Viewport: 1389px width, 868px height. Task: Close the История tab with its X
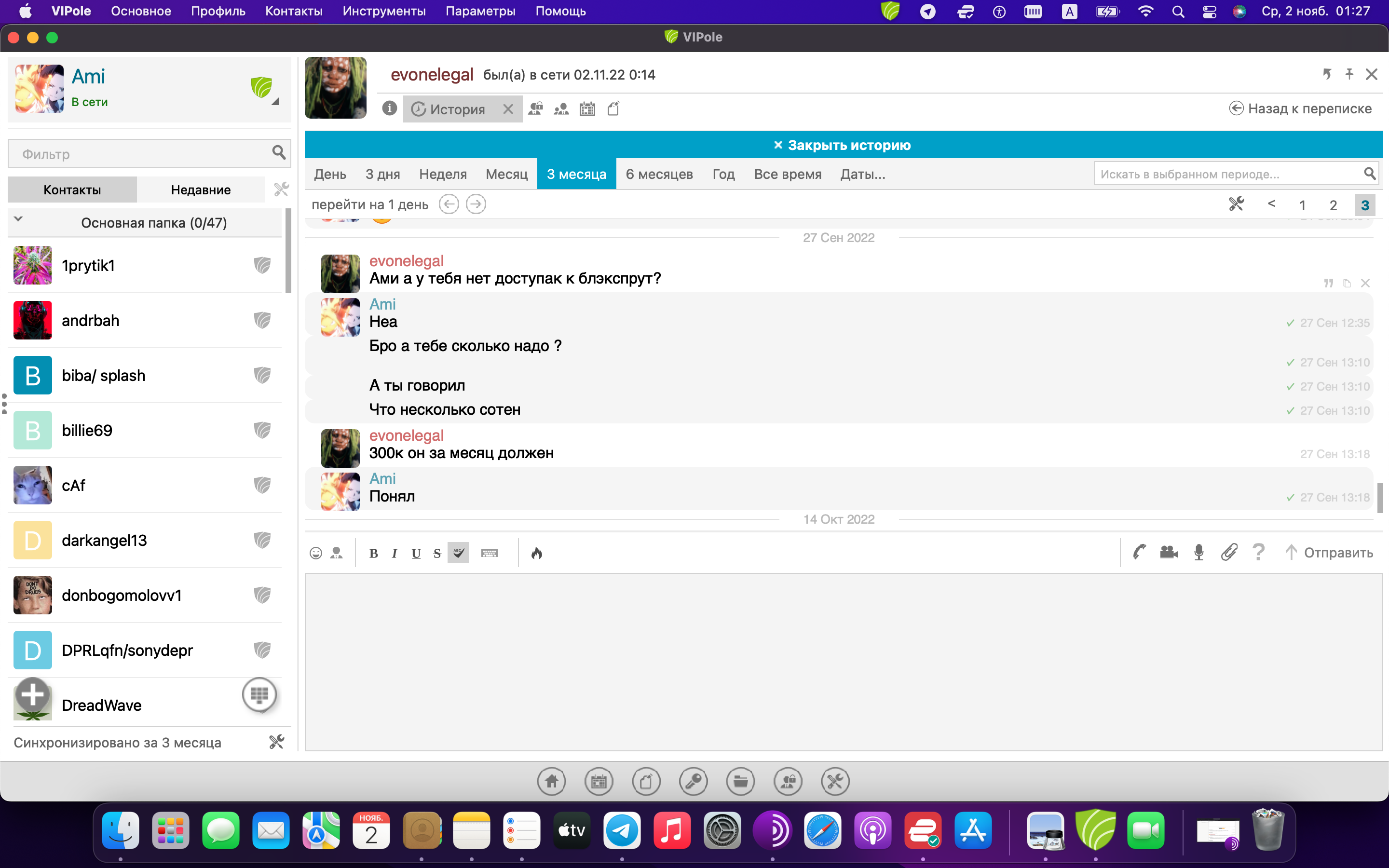pos(508,109)
